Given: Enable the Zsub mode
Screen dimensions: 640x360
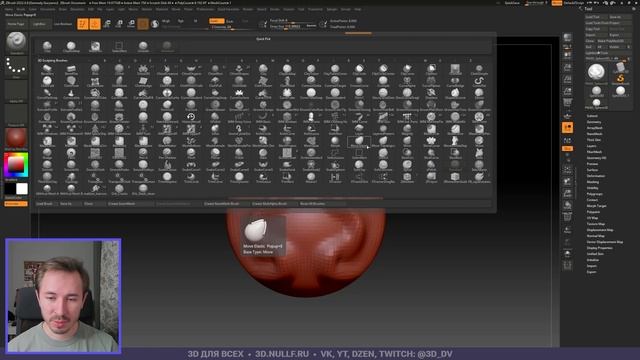Looking at the screenshot, I should pos(230,21).
